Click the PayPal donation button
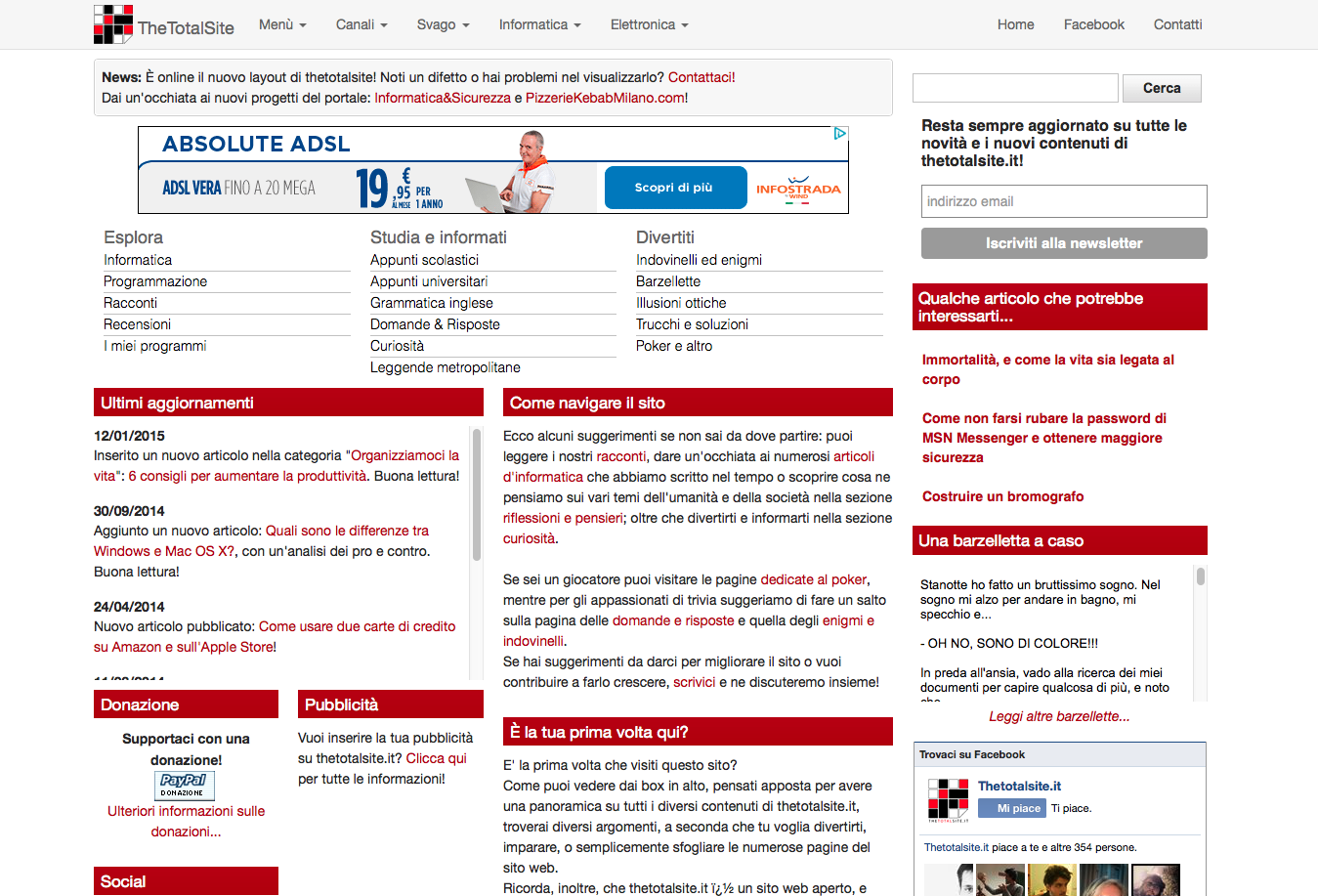The width and height of the screenshot is (1318, 896). 185,786
